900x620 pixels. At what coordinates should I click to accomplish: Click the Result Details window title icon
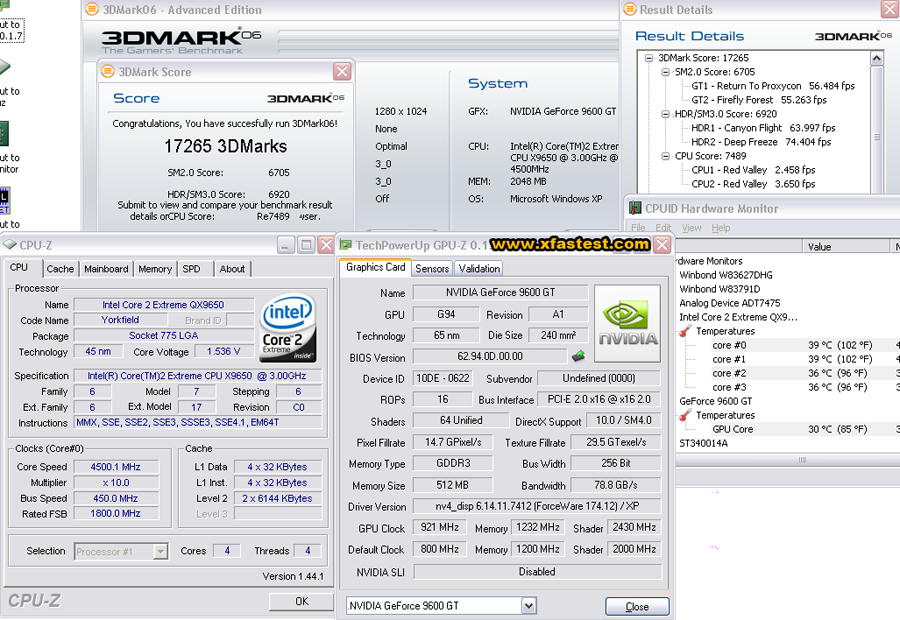(630, 9)
